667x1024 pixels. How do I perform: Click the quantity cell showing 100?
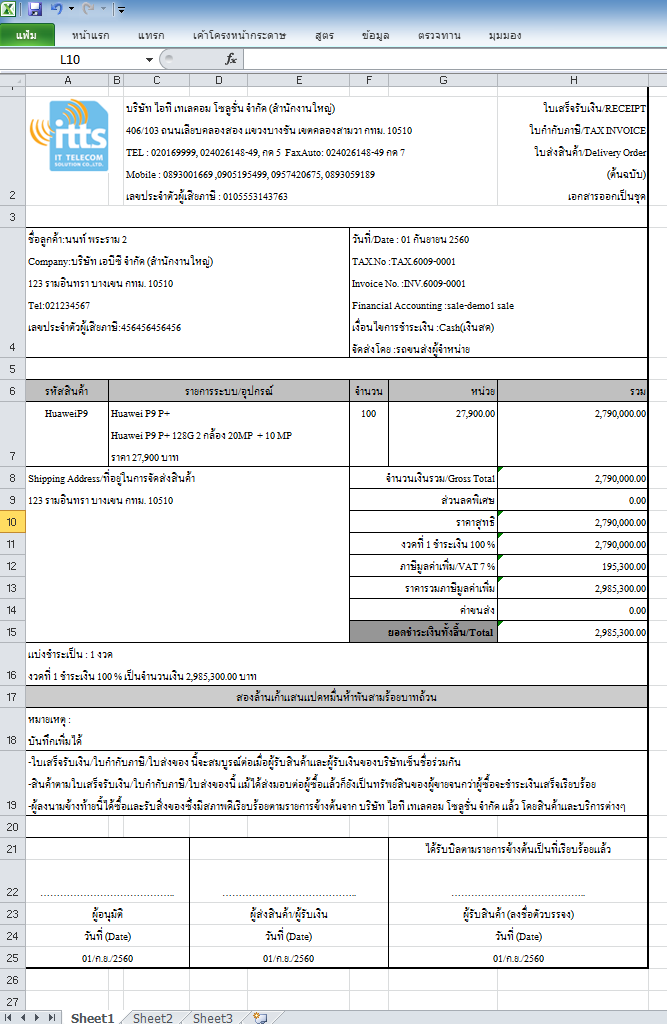coord(369,434)
